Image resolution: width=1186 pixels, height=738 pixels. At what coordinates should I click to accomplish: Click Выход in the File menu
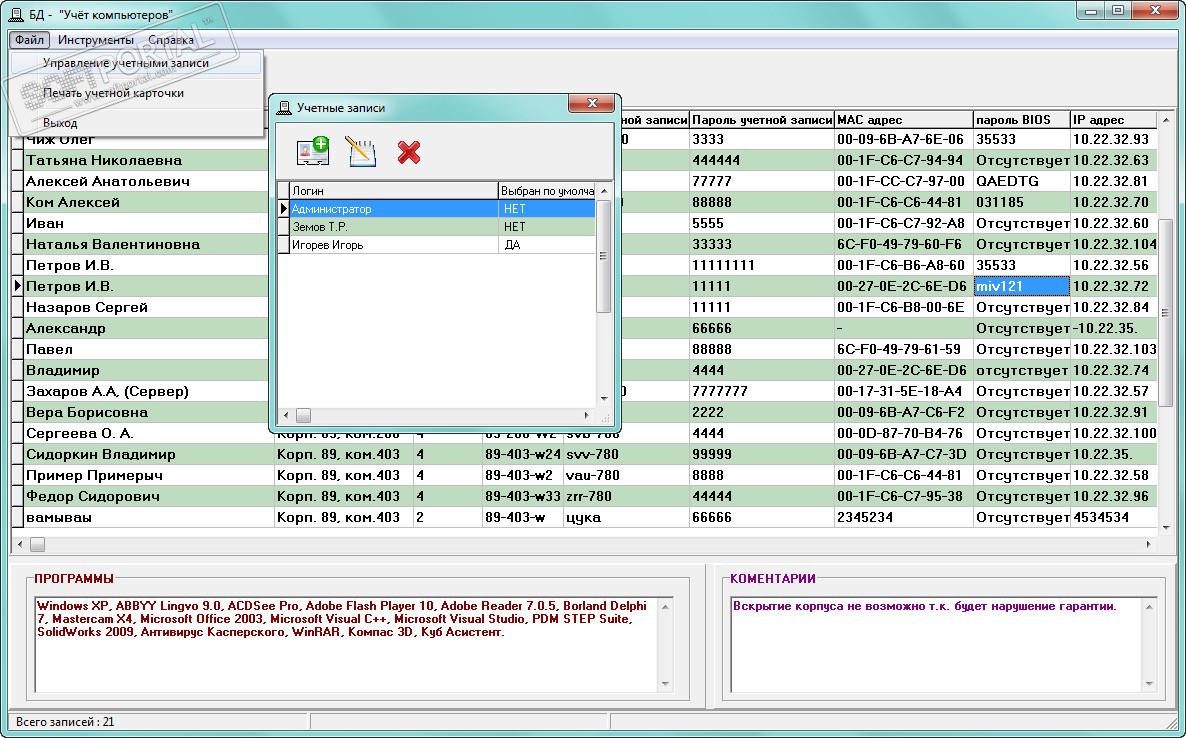coord(60,123)
